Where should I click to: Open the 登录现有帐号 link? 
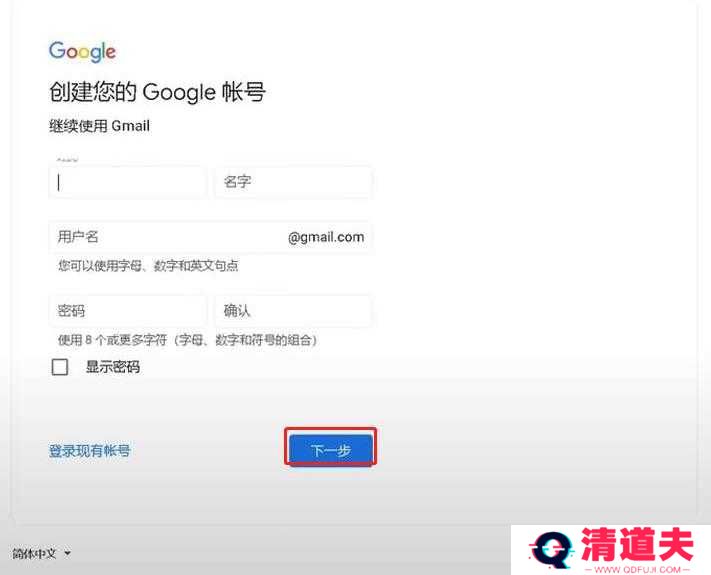(x=89, y=451)
